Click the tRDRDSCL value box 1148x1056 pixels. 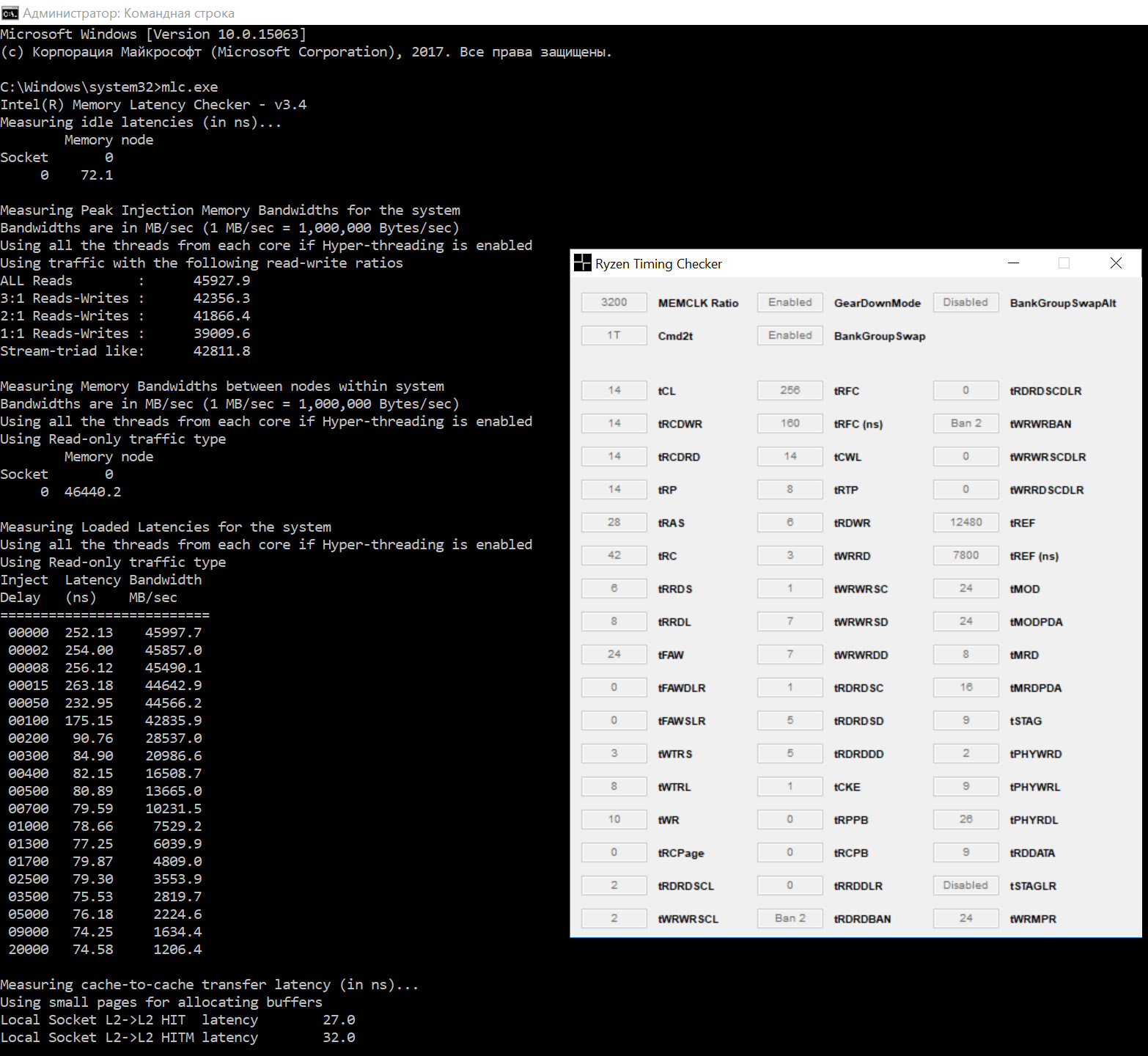(x=614, y=885)
